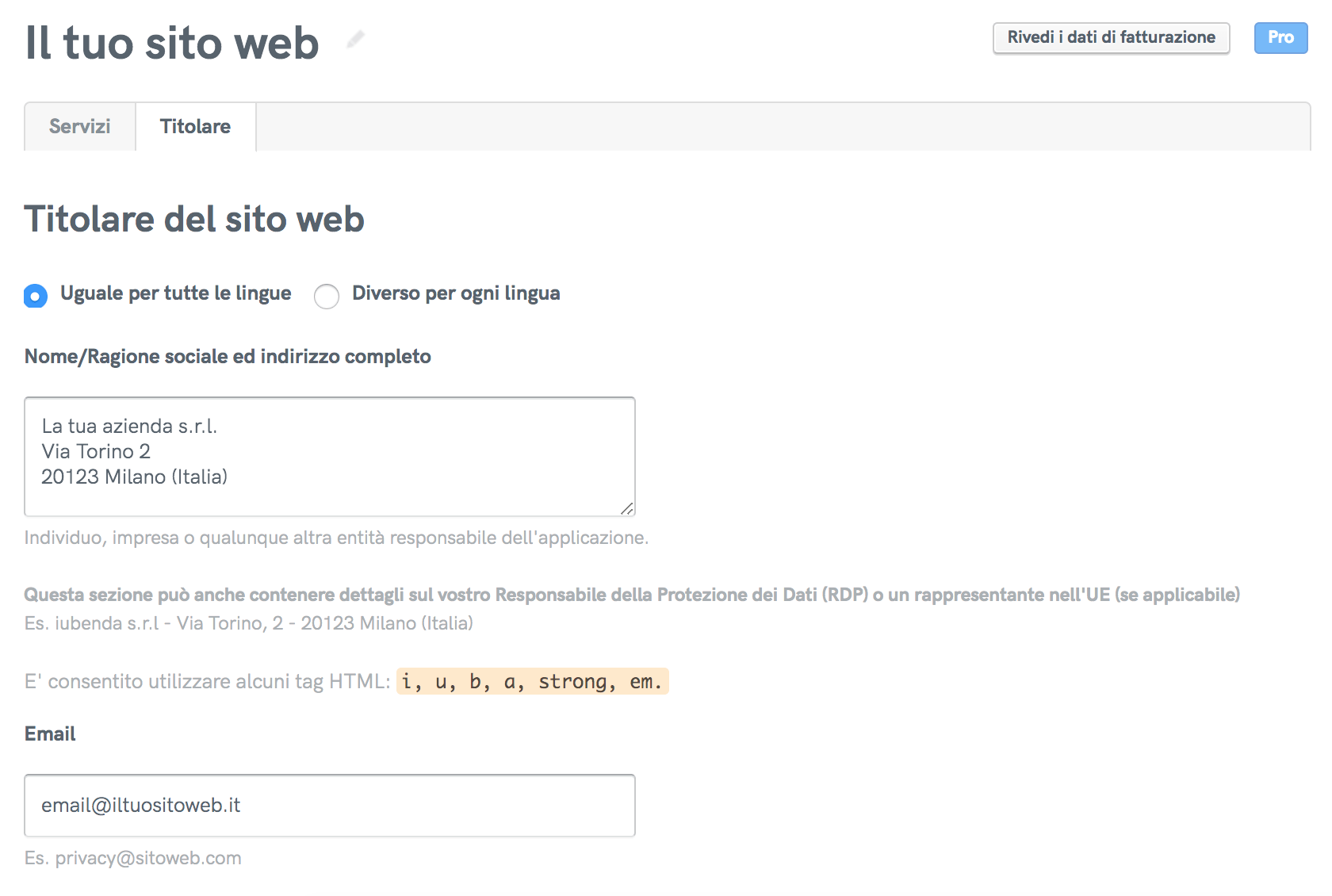Click the bold RDP notice about Responsabile della Protezione
Screen dimensions: 1332x896
(631, 595)
